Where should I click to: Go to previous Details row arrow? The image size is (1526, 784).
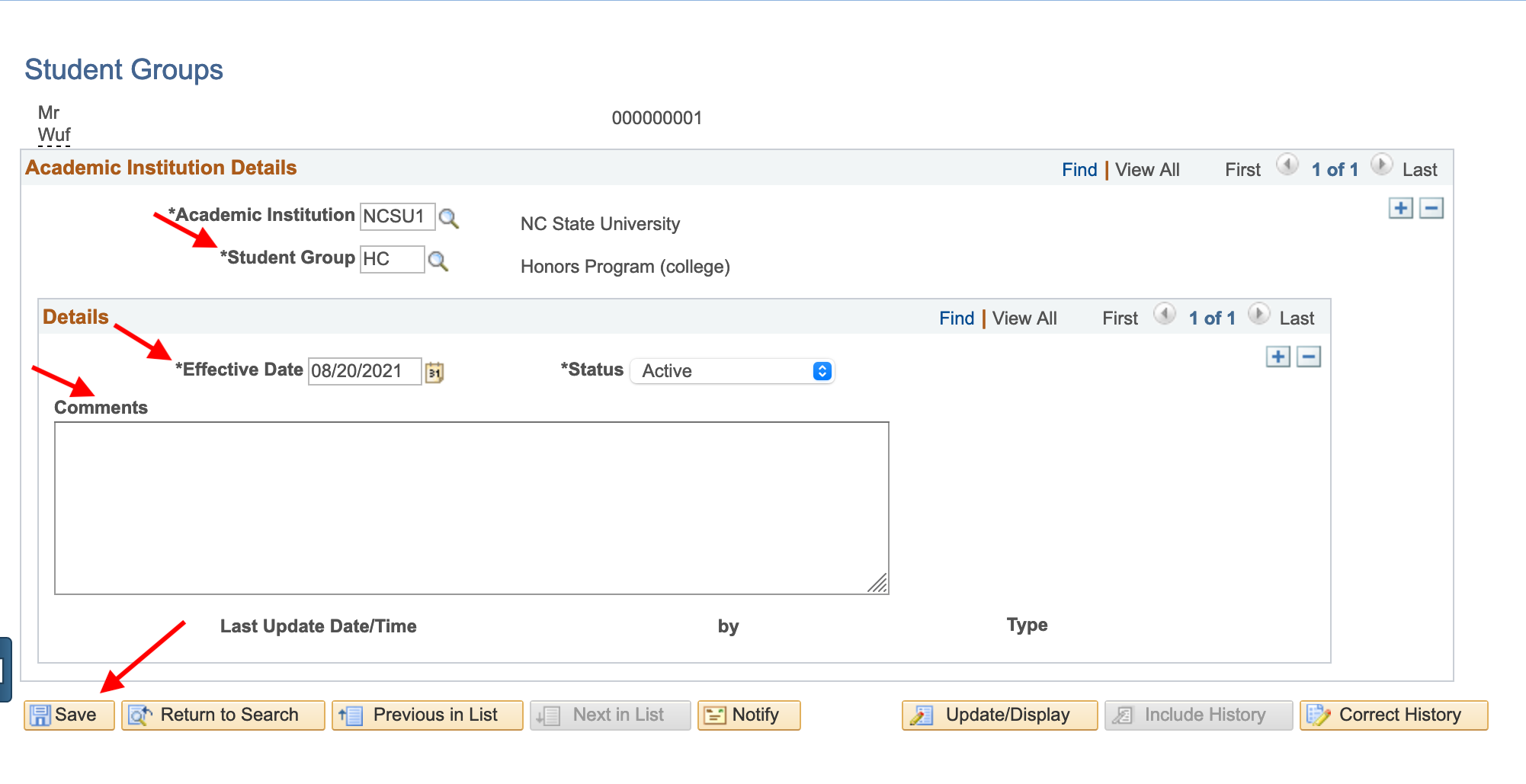coord(1164,314)
